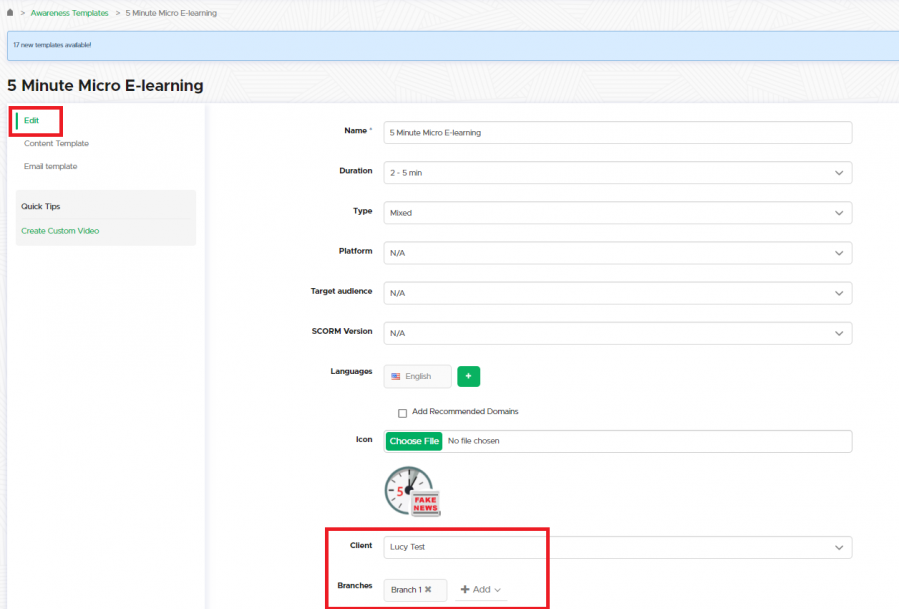Enable Add Recommended Domains checkbox
The image size is (899, 609).
[x=402, y=412]
